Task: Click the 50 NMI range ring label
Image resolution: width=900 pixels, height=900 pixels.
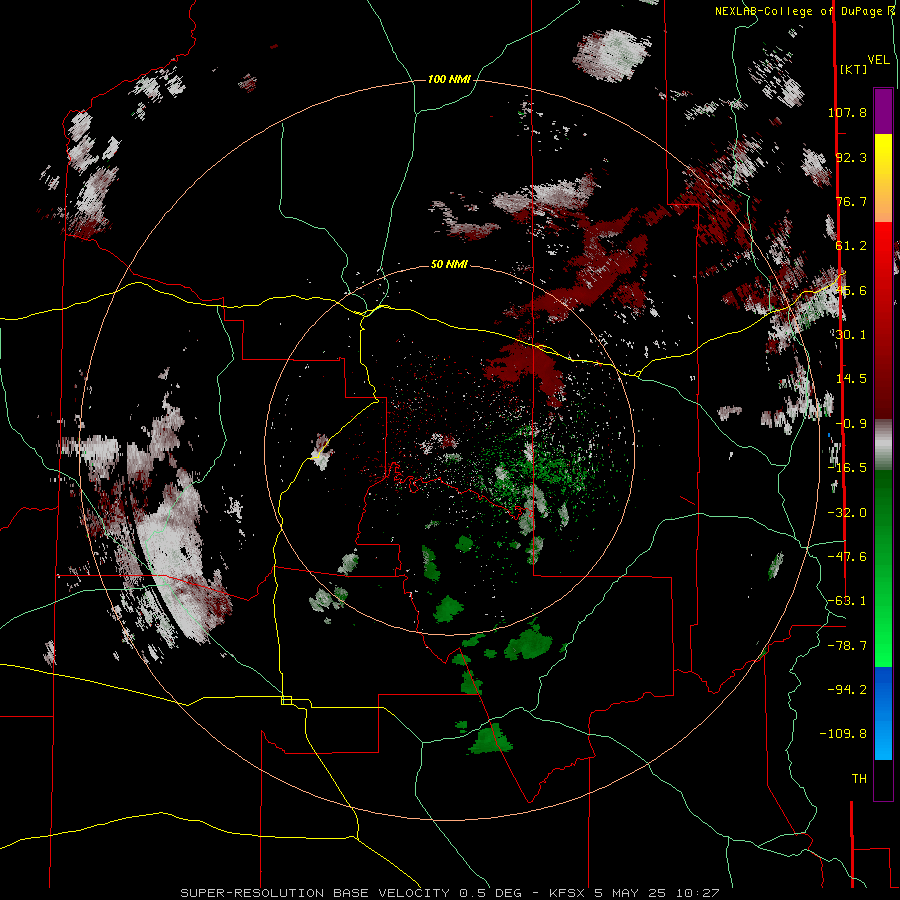Action: pyautogui.click(x=449, y=264)
